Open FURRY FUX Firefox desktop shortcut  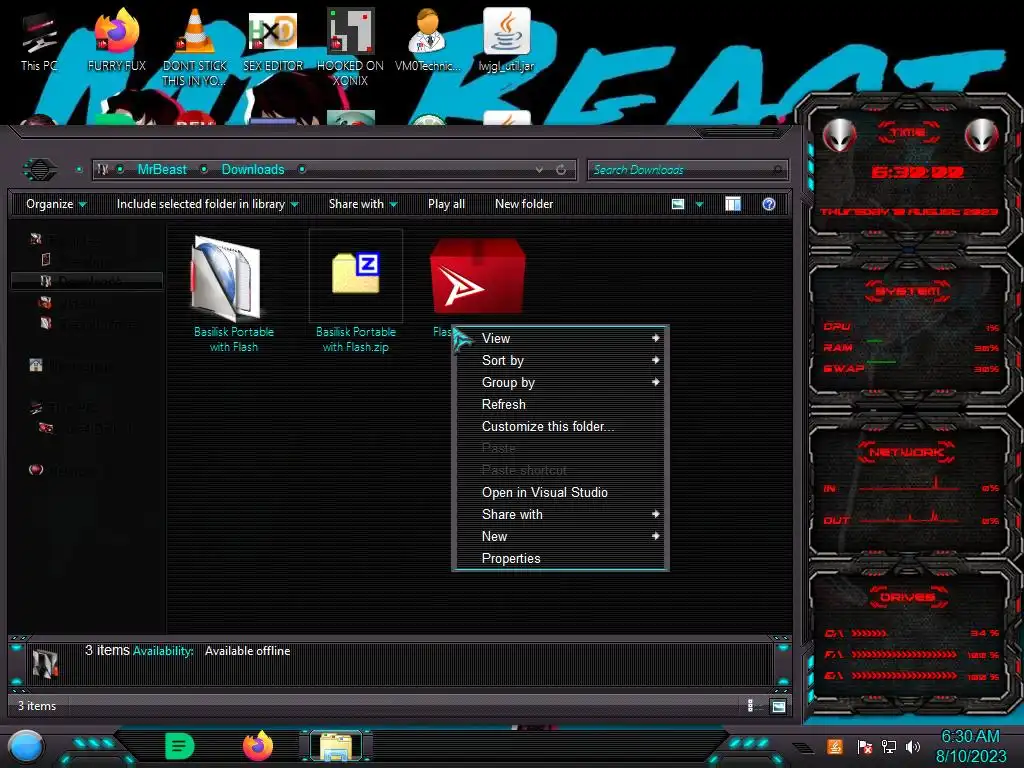click(x=116, y=40)
